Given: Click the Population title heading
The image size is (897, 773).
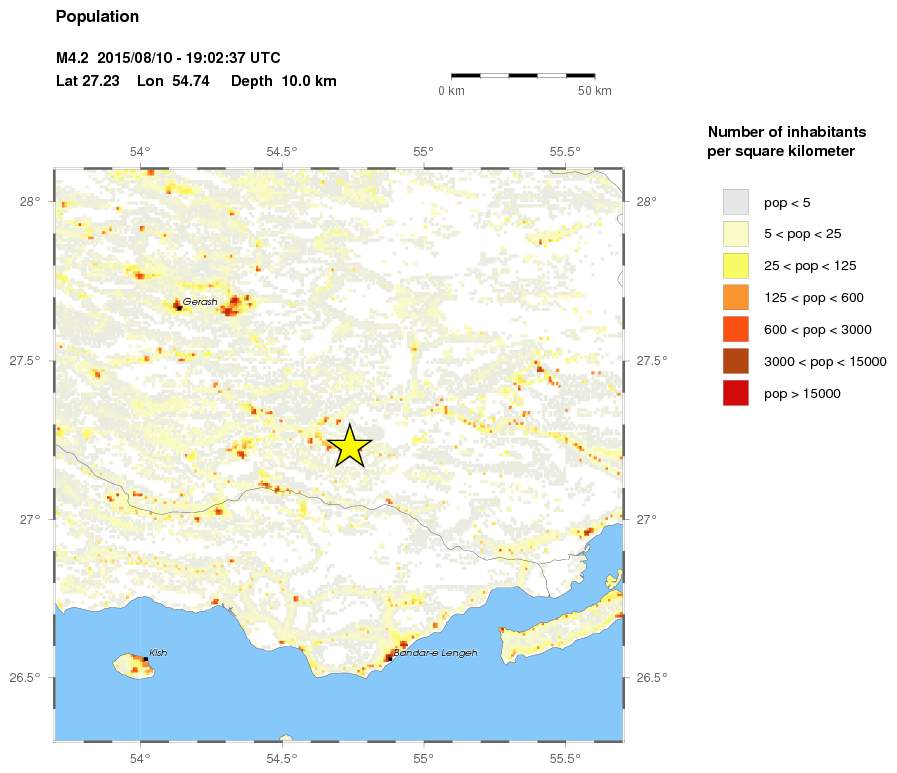Looking at the screenshot, I should coord(97,17).
